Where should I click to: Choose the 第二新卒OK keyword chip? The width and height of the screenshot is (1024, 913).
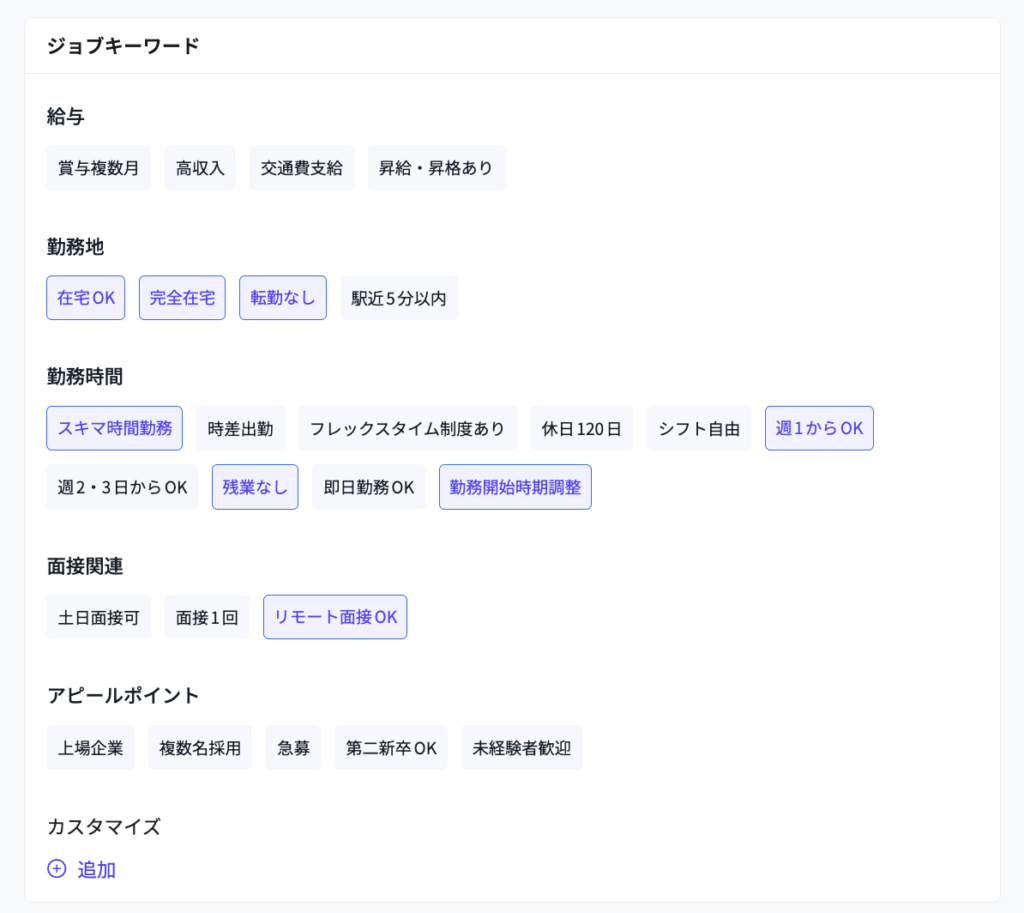(x=391, y=748)
